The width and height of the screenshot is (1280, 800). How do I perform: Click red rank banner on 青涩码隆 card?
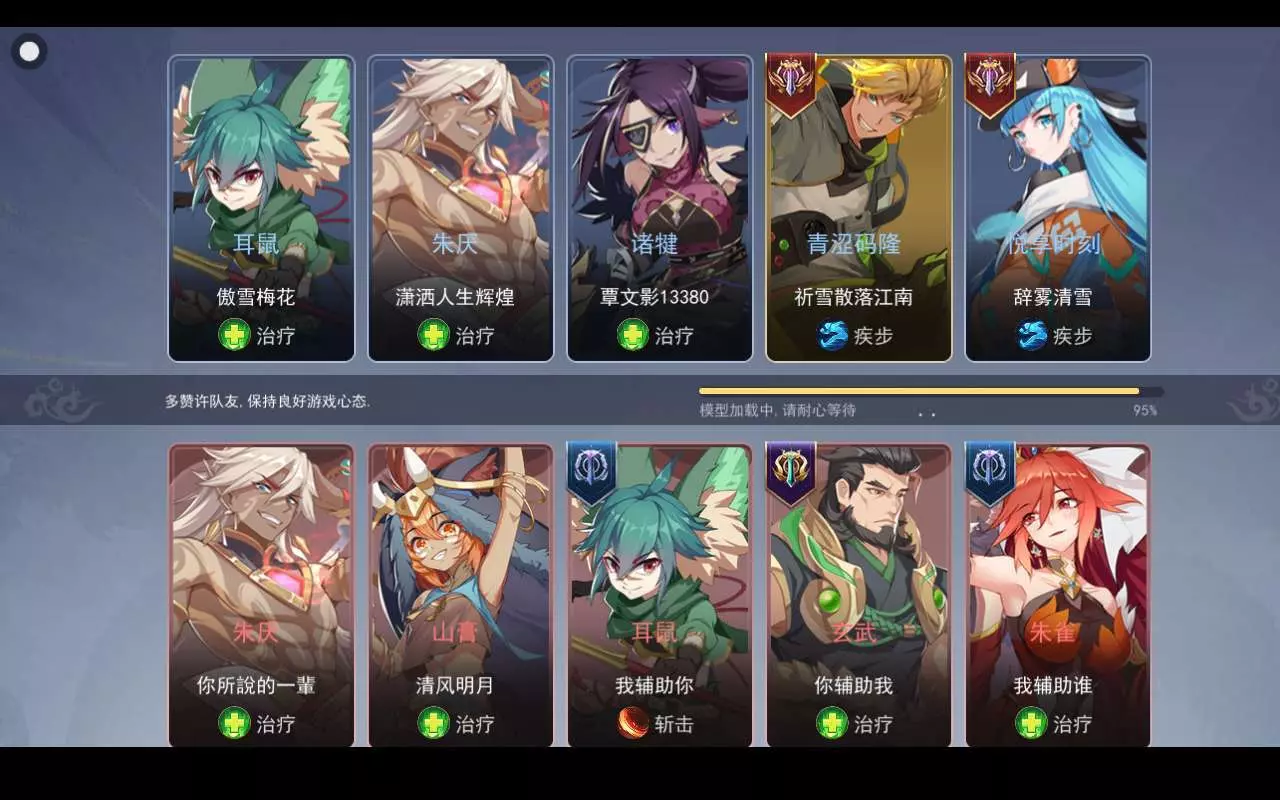coord(790,84)
